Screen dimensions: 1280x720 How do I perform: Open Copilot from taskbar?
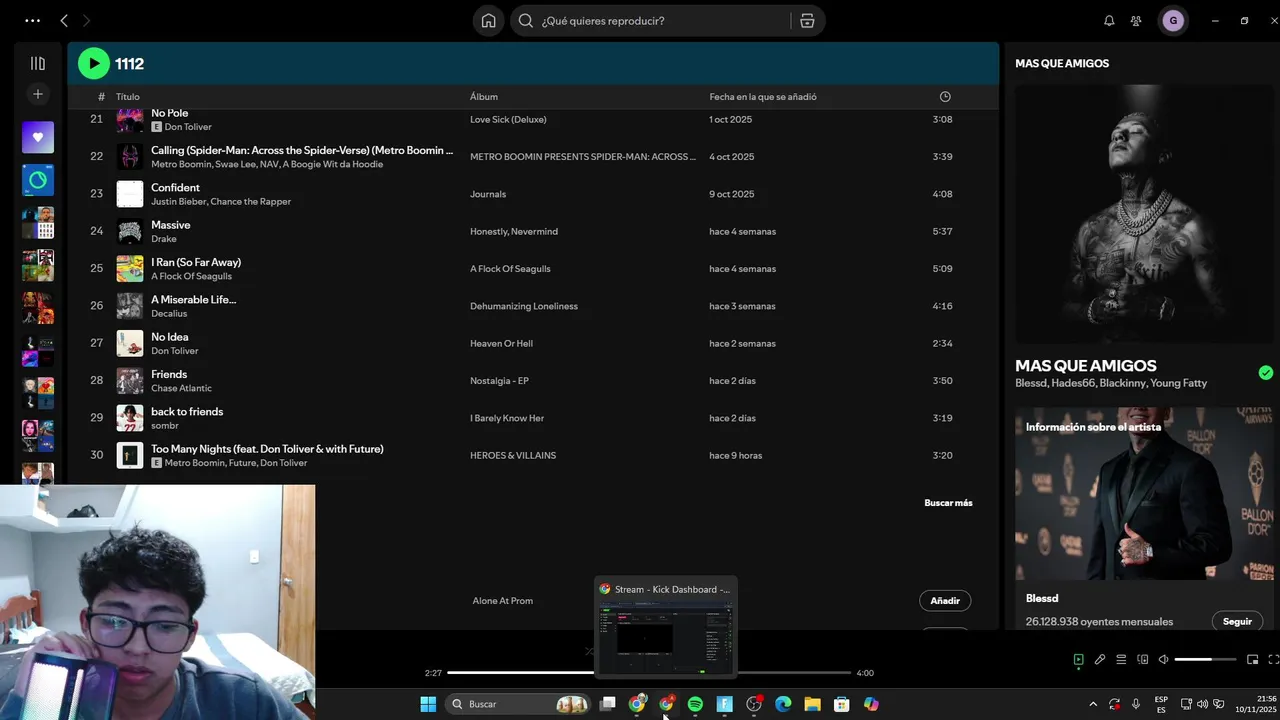coord(871,704)
